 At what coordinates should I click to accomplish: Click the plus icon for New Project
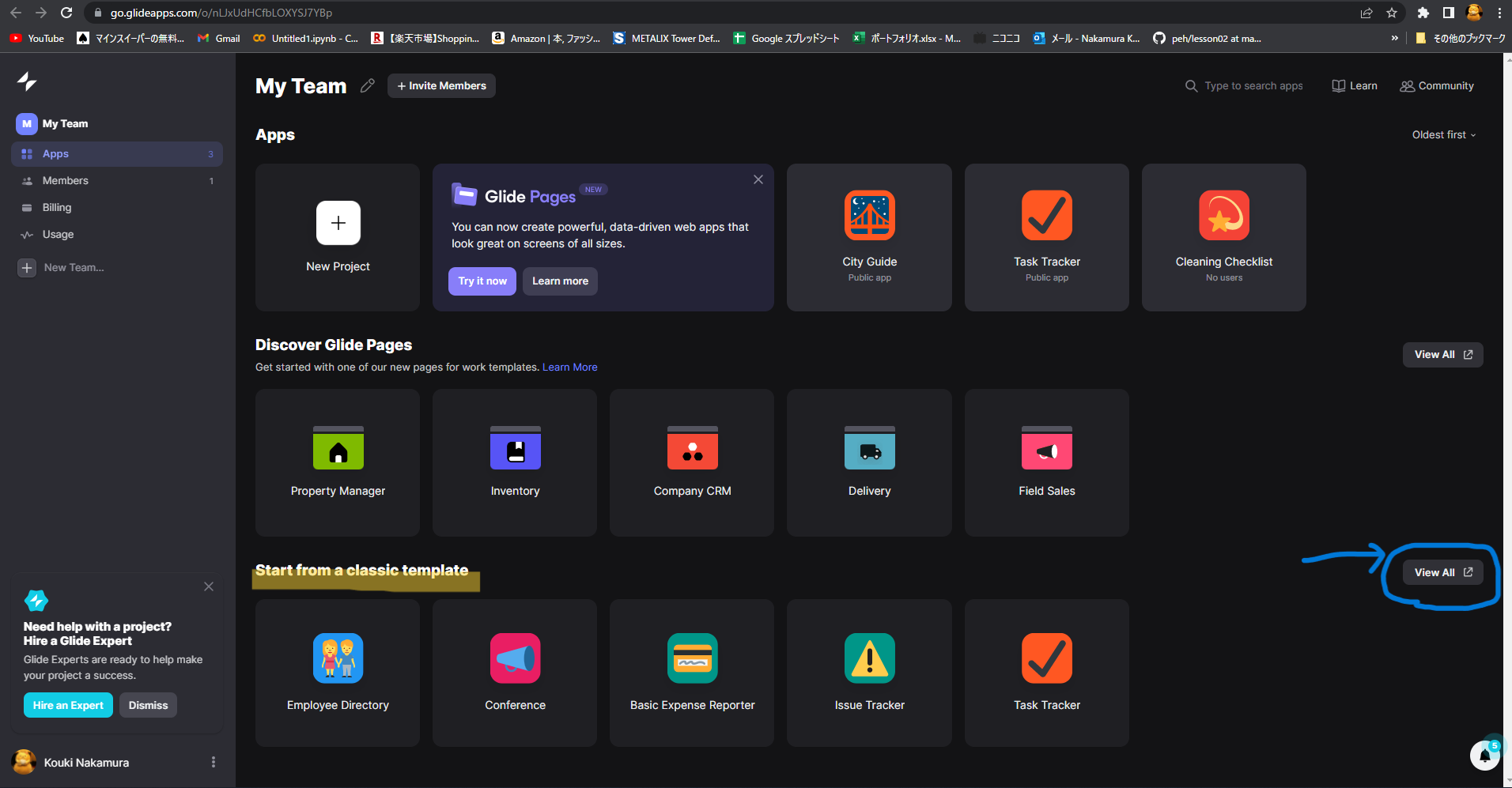pos(338,223)
